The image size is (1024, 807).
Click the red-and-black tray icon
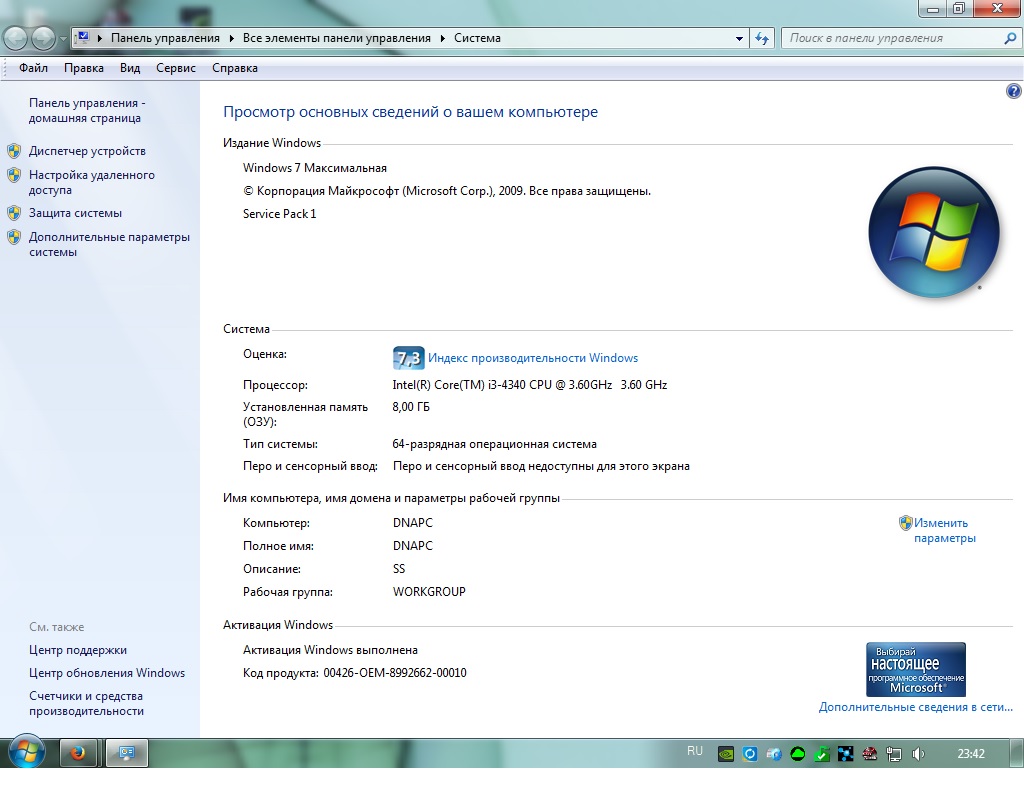869,754
